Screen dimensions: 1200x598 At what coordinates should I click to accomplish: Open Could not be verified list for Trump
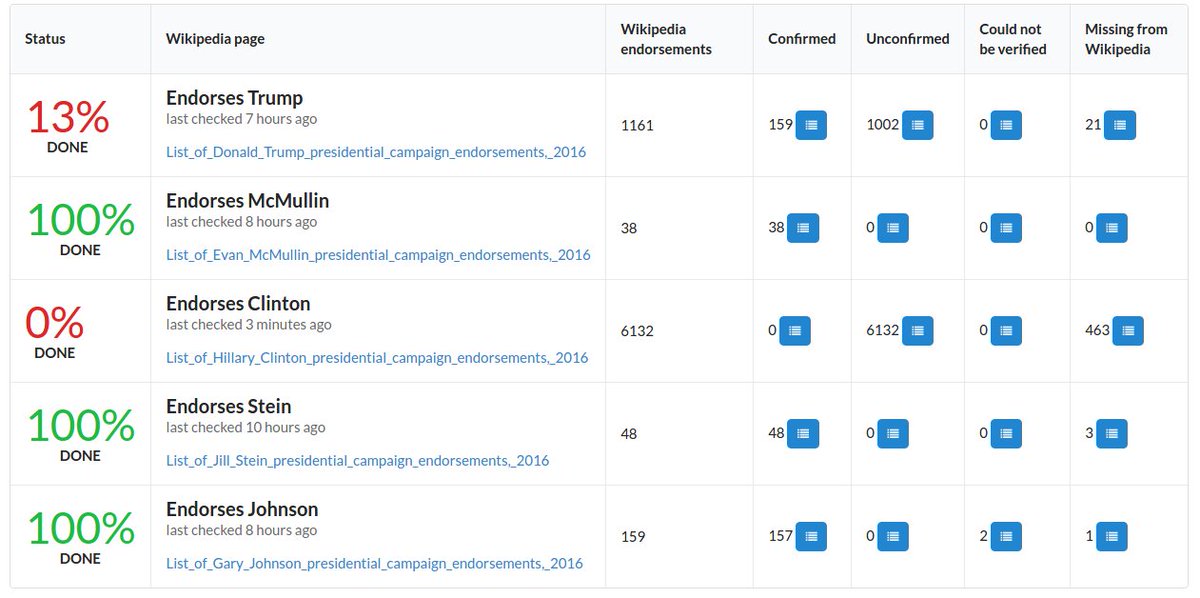pyautogui.click(x=1006, y=125)
